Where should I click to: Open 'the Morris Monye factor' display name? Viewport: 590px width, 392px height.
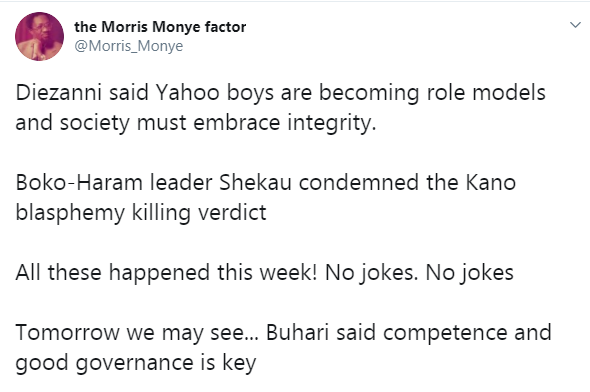160,27
